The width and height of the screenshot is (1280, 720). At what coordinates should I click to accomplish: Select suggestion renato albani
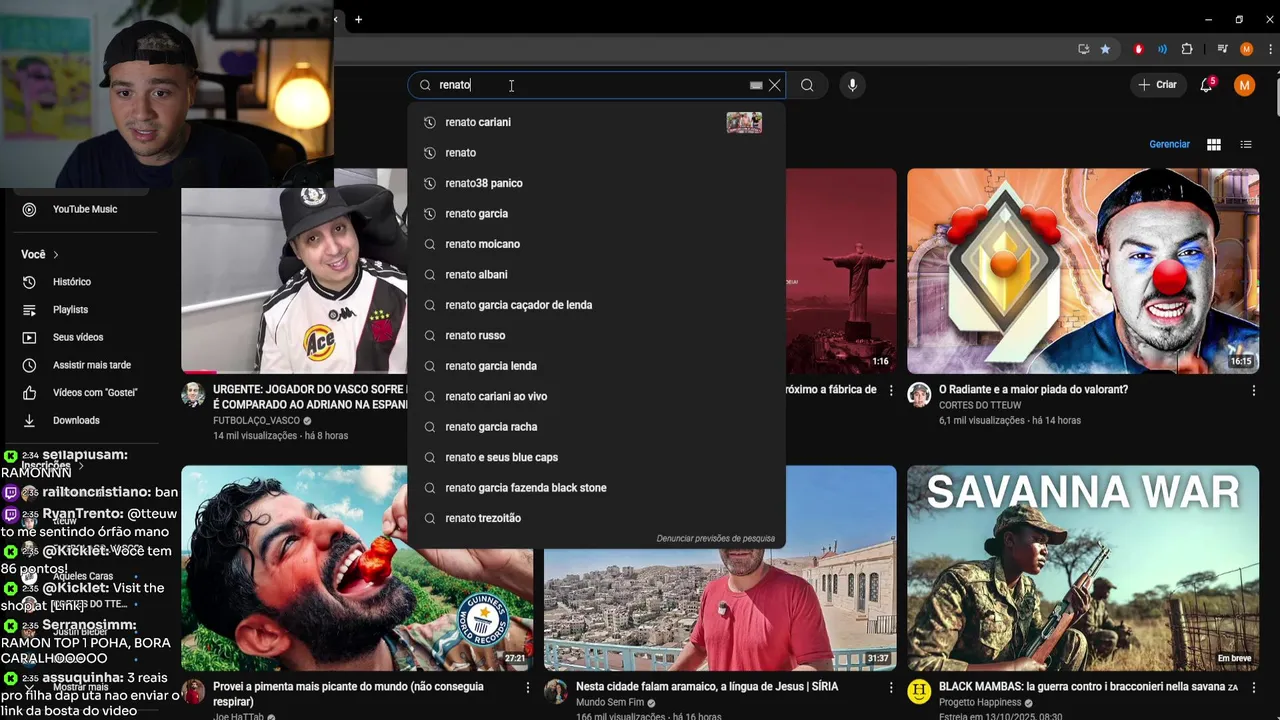coord(596,274)
